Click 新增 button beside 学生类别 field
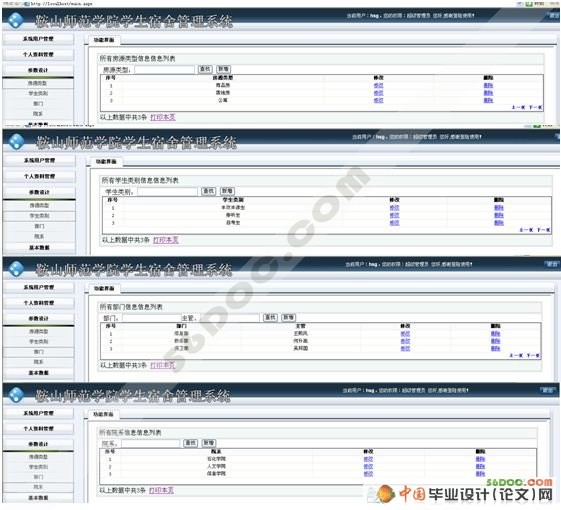This screenshot has height=510, width=561. tap(227, 191)
